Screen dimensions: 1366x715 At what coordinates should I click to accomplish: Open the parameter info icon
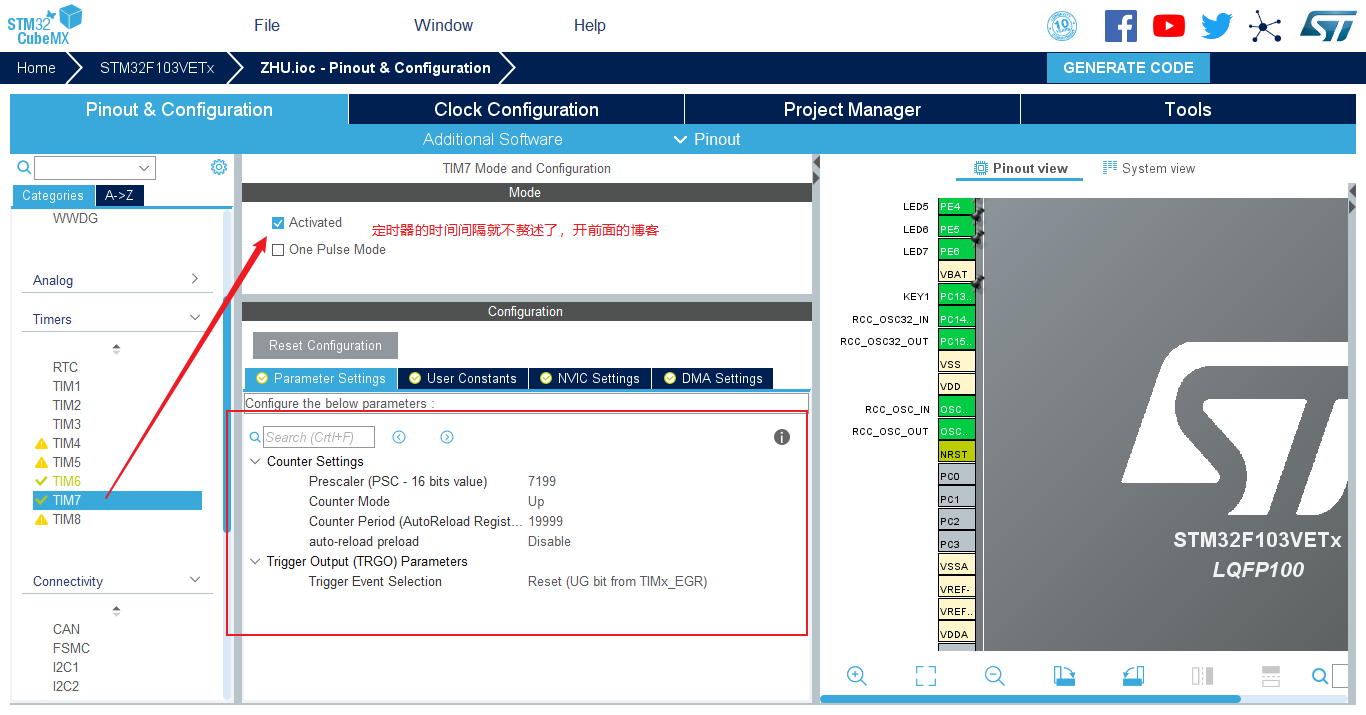(x=782, y=437)
